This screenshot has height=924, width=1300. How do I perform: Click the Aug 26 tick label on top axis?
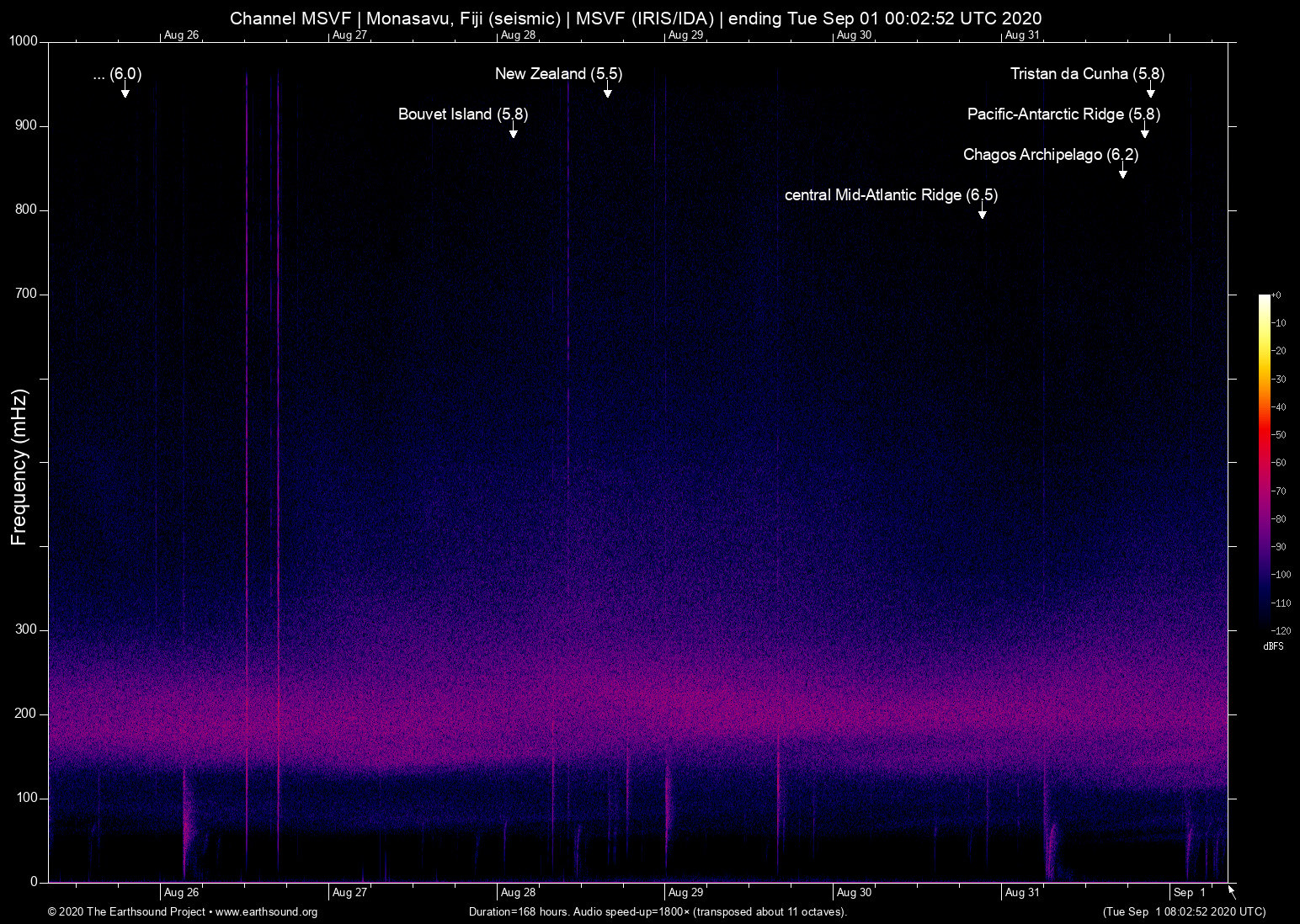(180, 35)
